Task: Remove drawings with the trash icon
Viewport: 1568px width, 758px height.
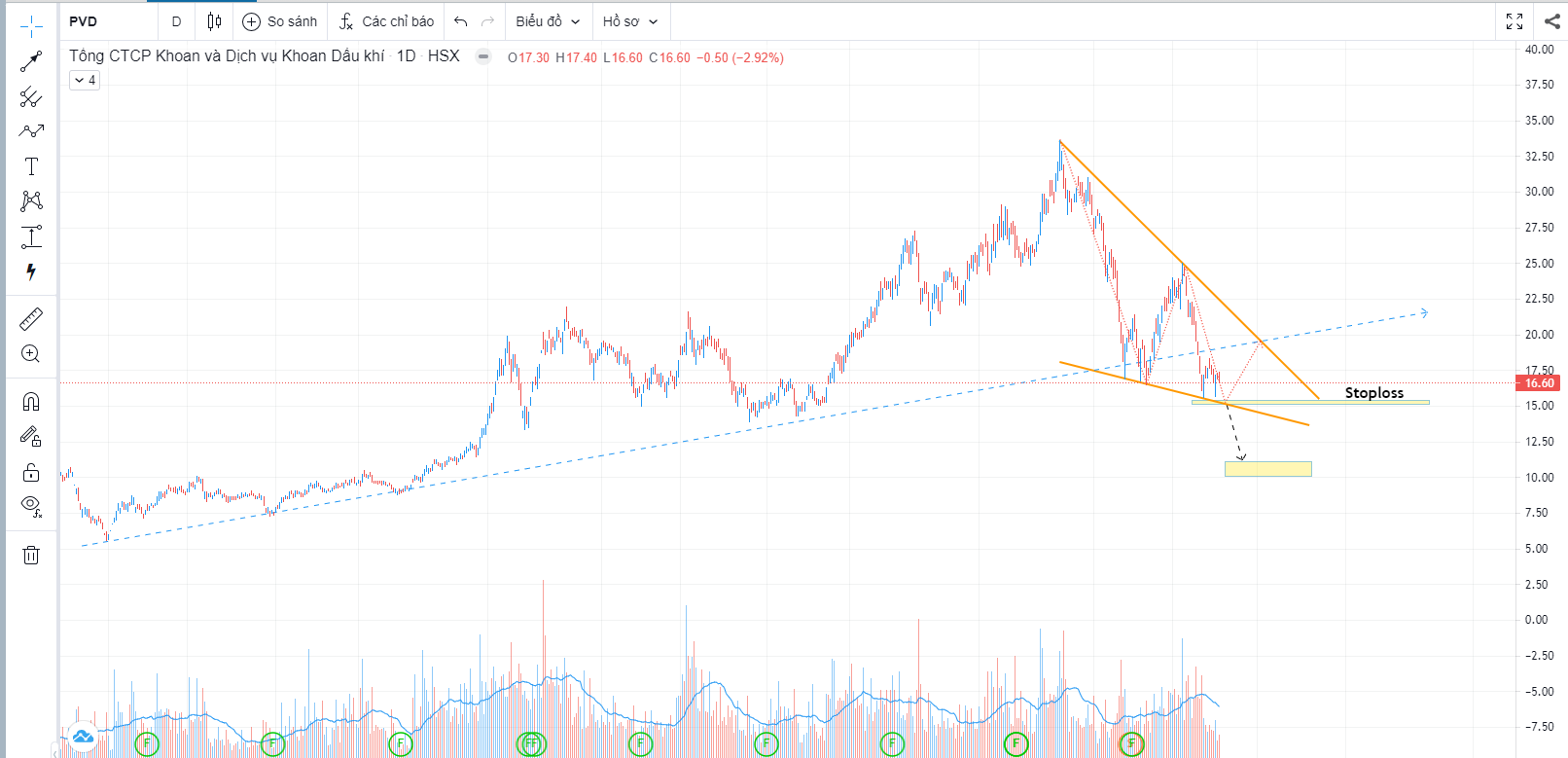Action: coord(31,555)
